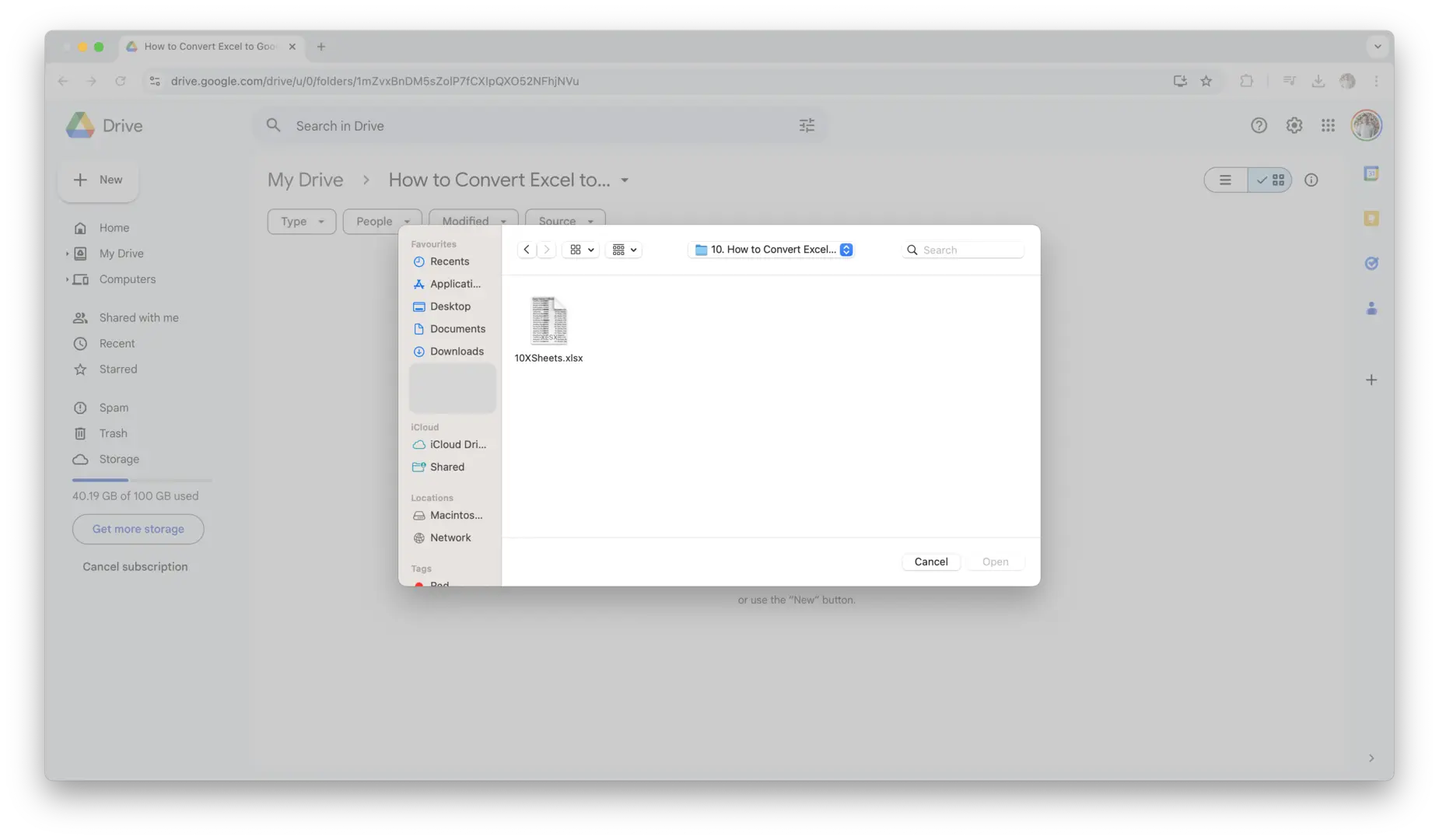Switch to grid layout view

click(x=1270, y=180)
